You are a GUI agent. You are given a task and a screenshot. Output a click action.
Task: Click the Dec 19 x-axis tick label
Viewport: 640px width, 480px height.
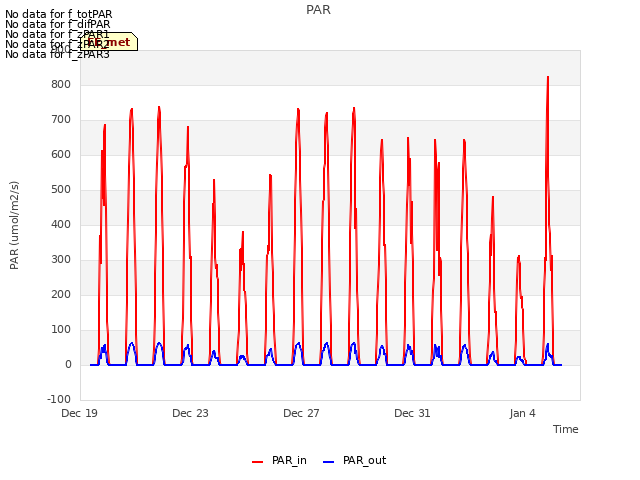pyautogui.click(x=79, y=413)
